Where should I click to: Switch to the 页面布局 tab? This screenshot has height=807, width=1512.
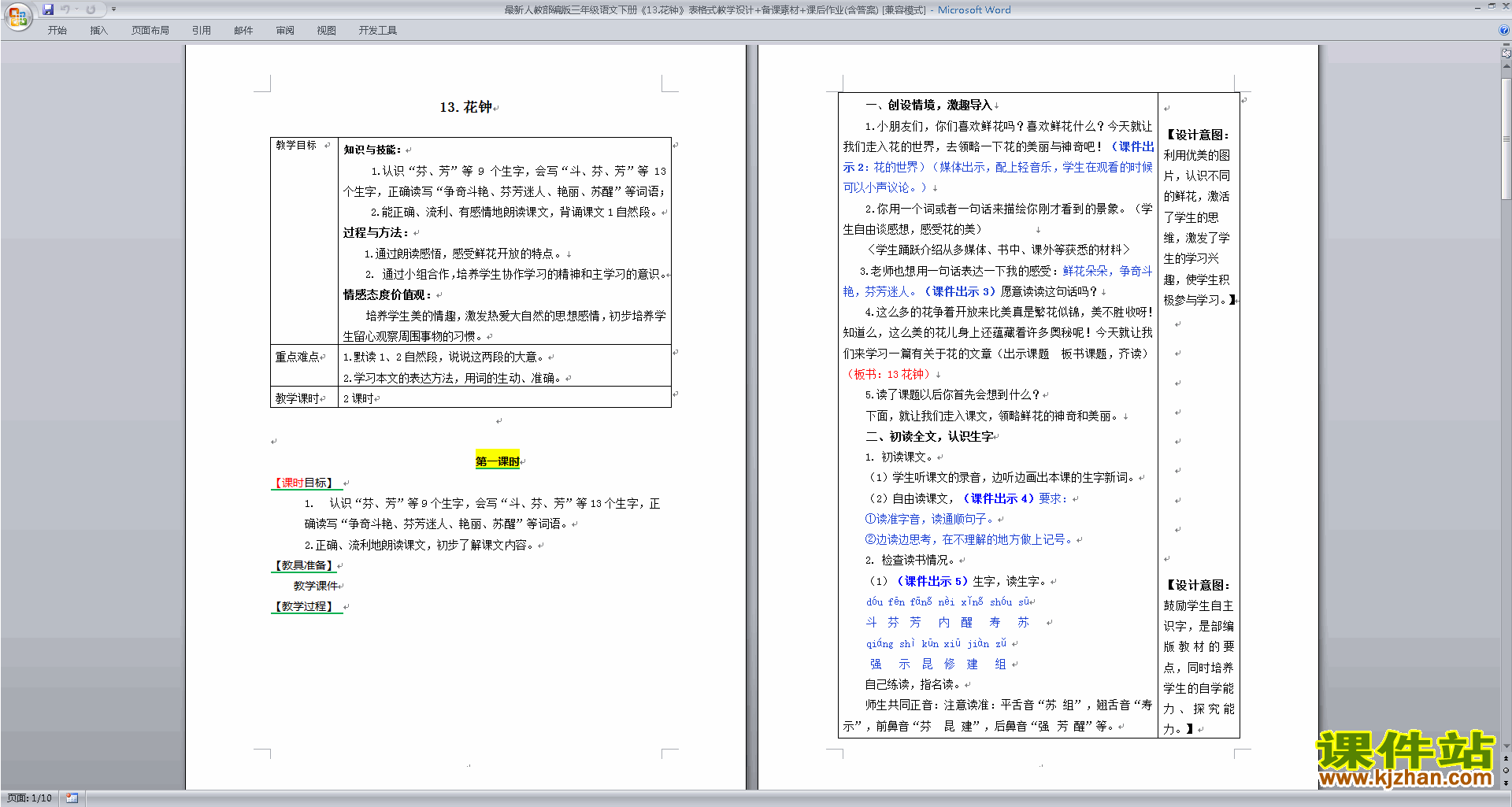tap(150, 31)
